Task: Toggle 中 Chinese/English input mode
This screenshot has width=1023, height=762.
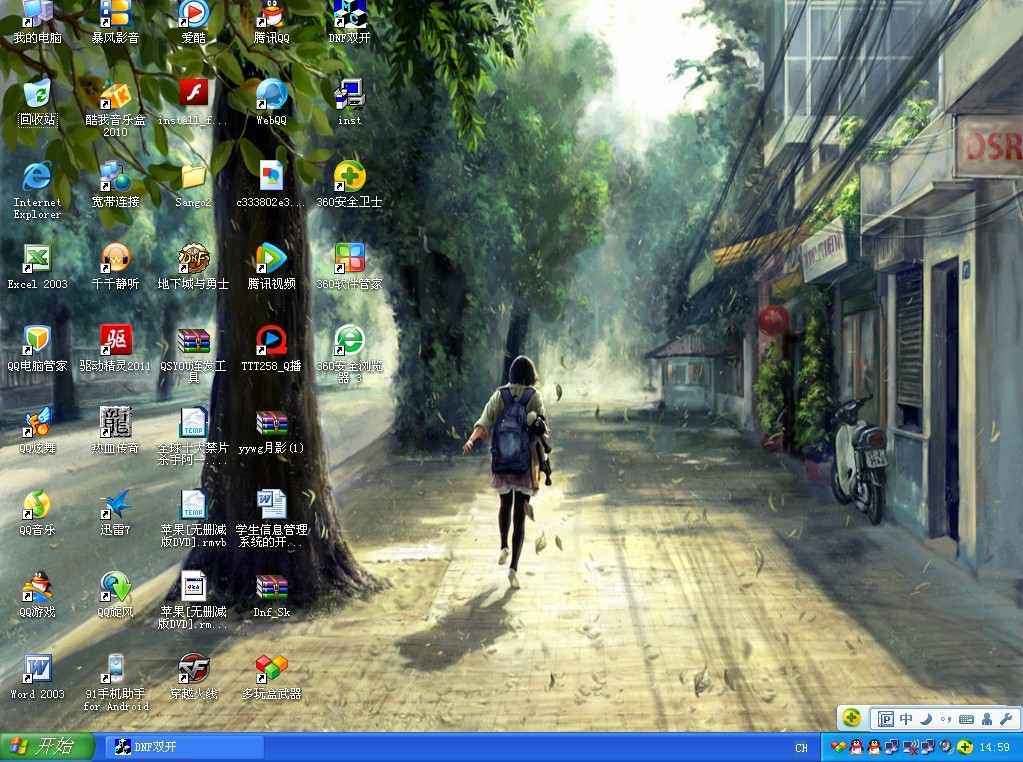Action: (906, 719)
